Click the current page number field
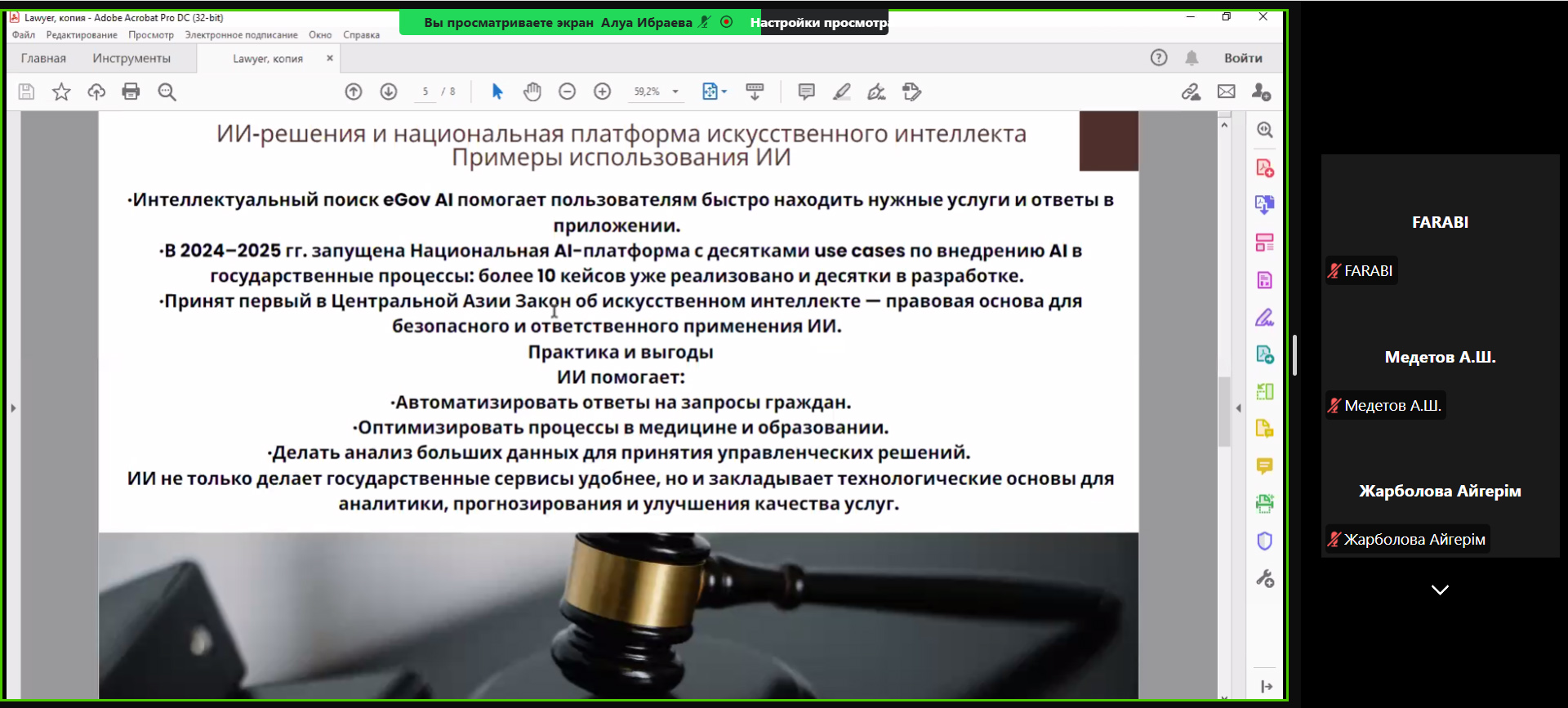This screenshot has width=1568, height=708. 425,91
